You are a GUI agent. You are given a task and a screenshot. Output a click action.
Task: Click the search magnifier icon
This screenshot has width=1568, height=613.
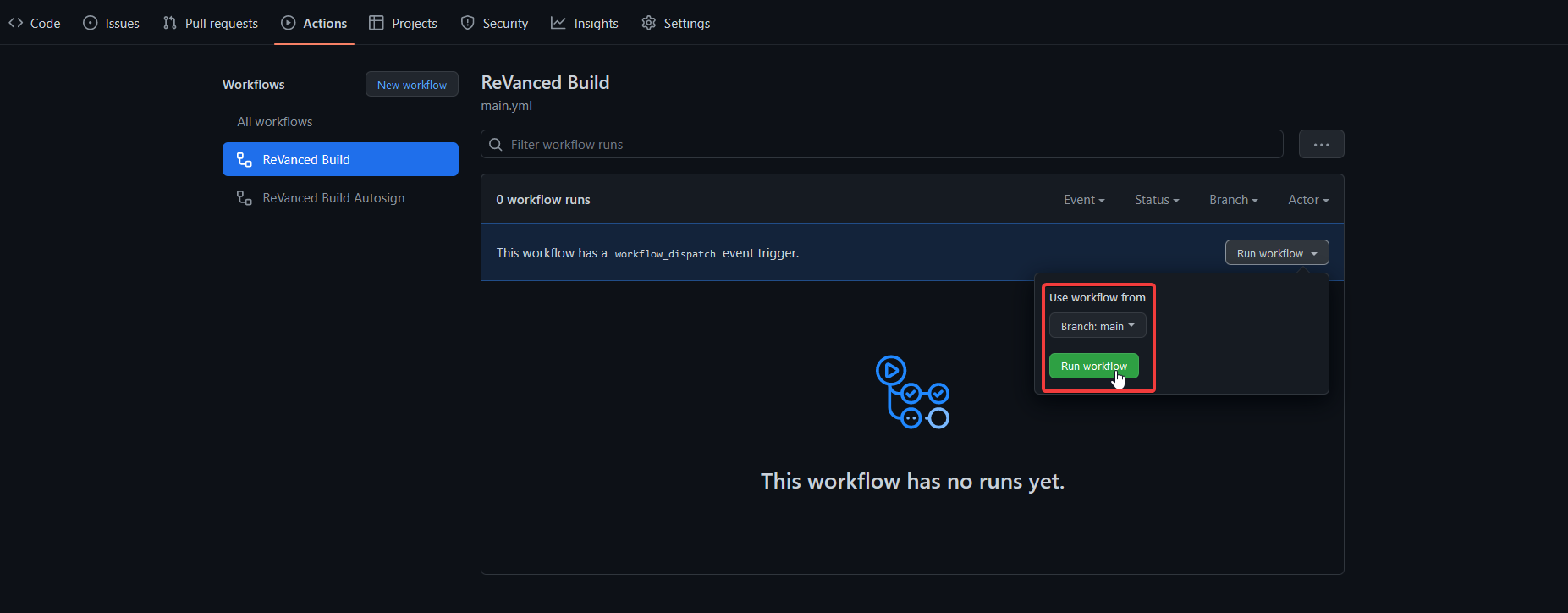click(x=496, y=145)
